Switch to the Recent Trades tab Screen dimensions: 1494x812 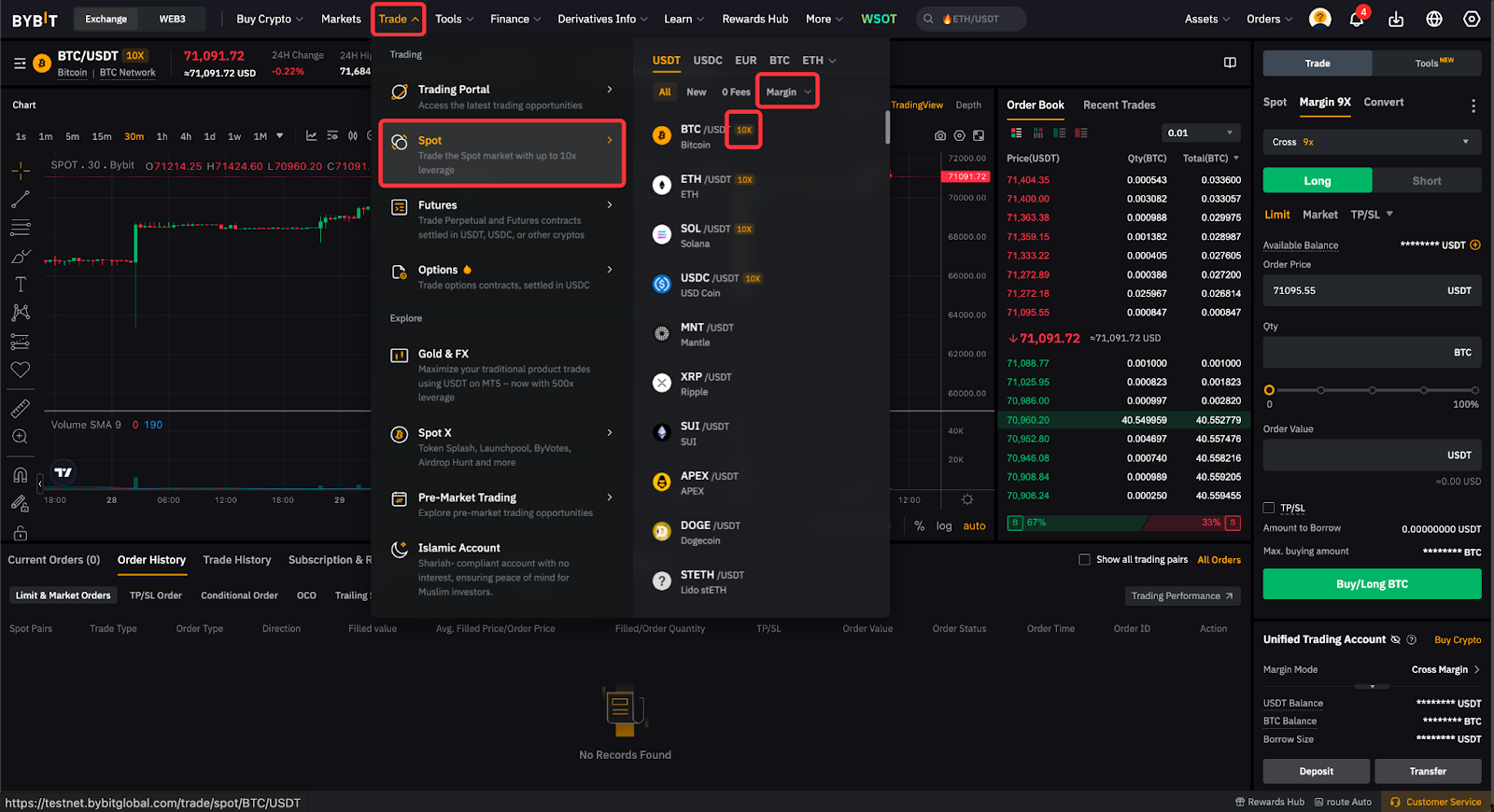click(x=1119, y=105)
